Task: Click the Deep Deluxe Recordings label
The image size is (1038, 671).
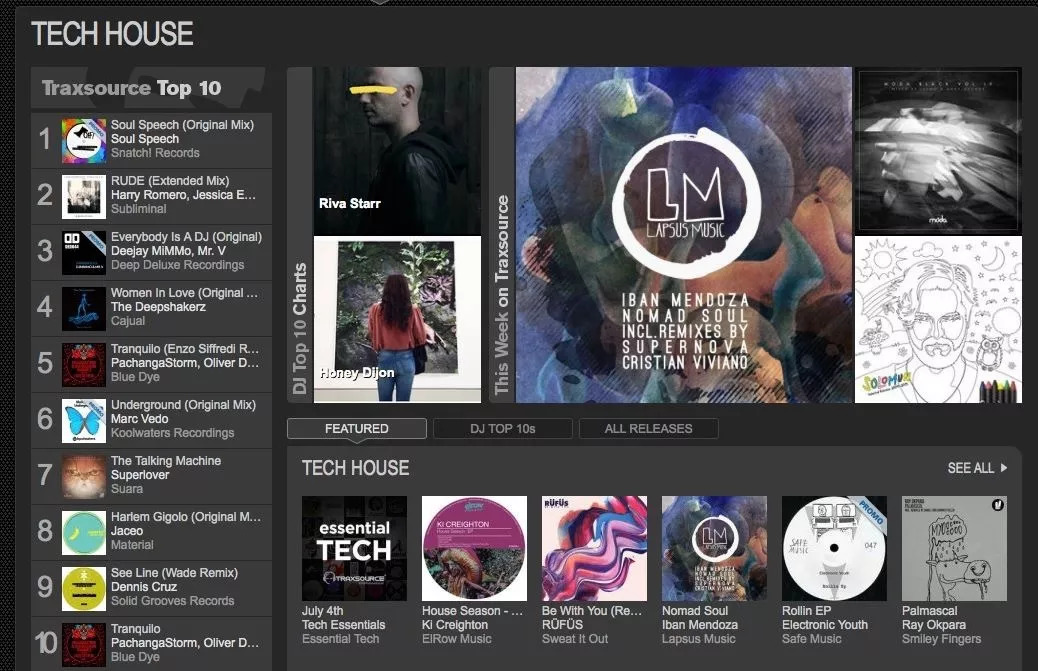Action: pyautogui.click(x=177, y=265)
